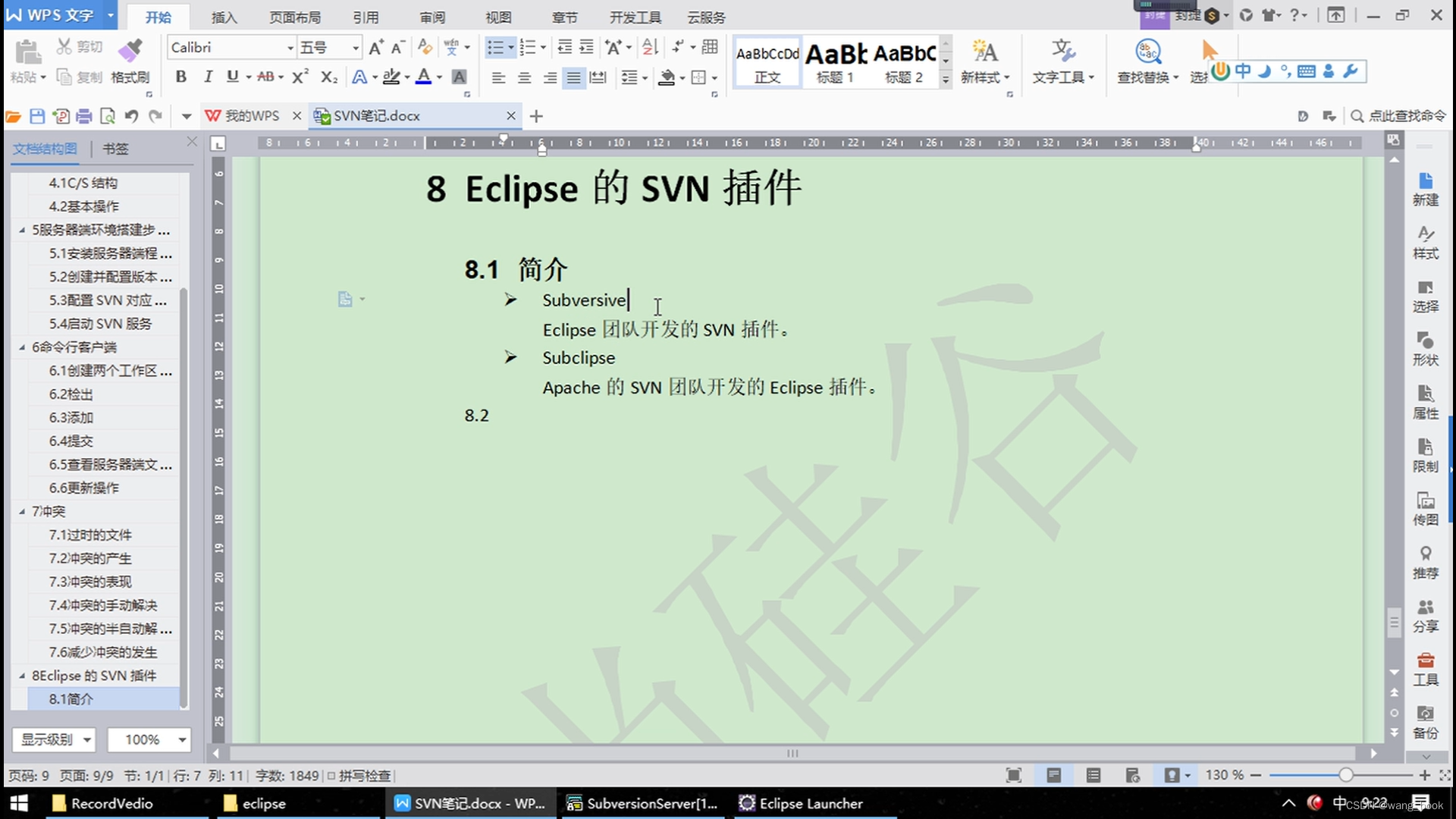Apply superscript formatting
Image resolution: width=1456 pixels, height=819 pixels.
point(300,77)
